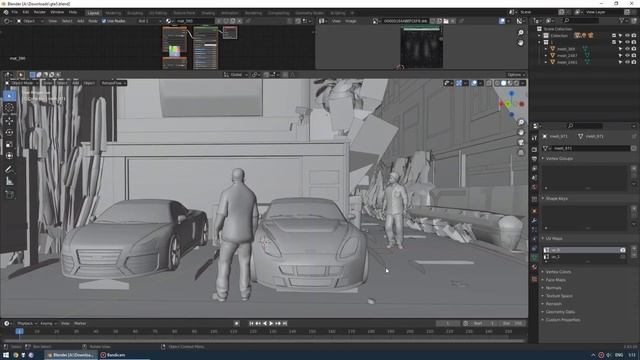Open the Global transform orientation dropdown
640x360 pixels.
click(x=236, y=75)
